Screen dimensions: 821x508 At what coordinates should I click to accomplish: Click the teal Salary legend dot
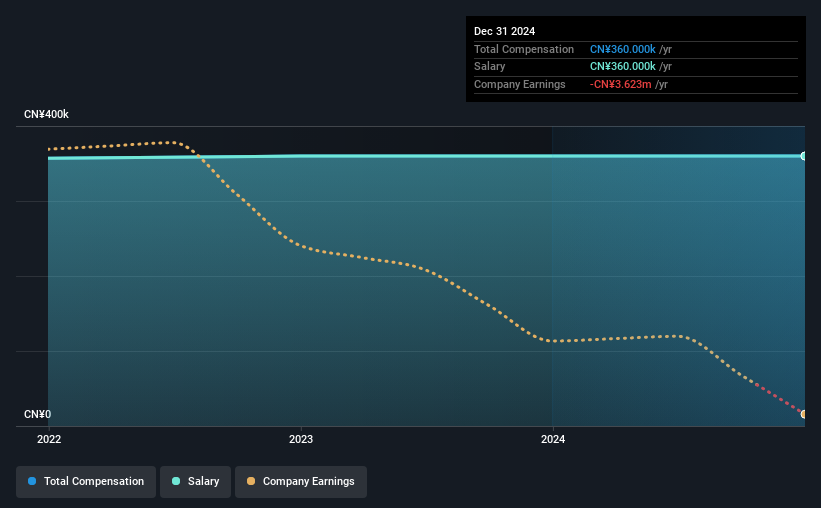point(176,481)
